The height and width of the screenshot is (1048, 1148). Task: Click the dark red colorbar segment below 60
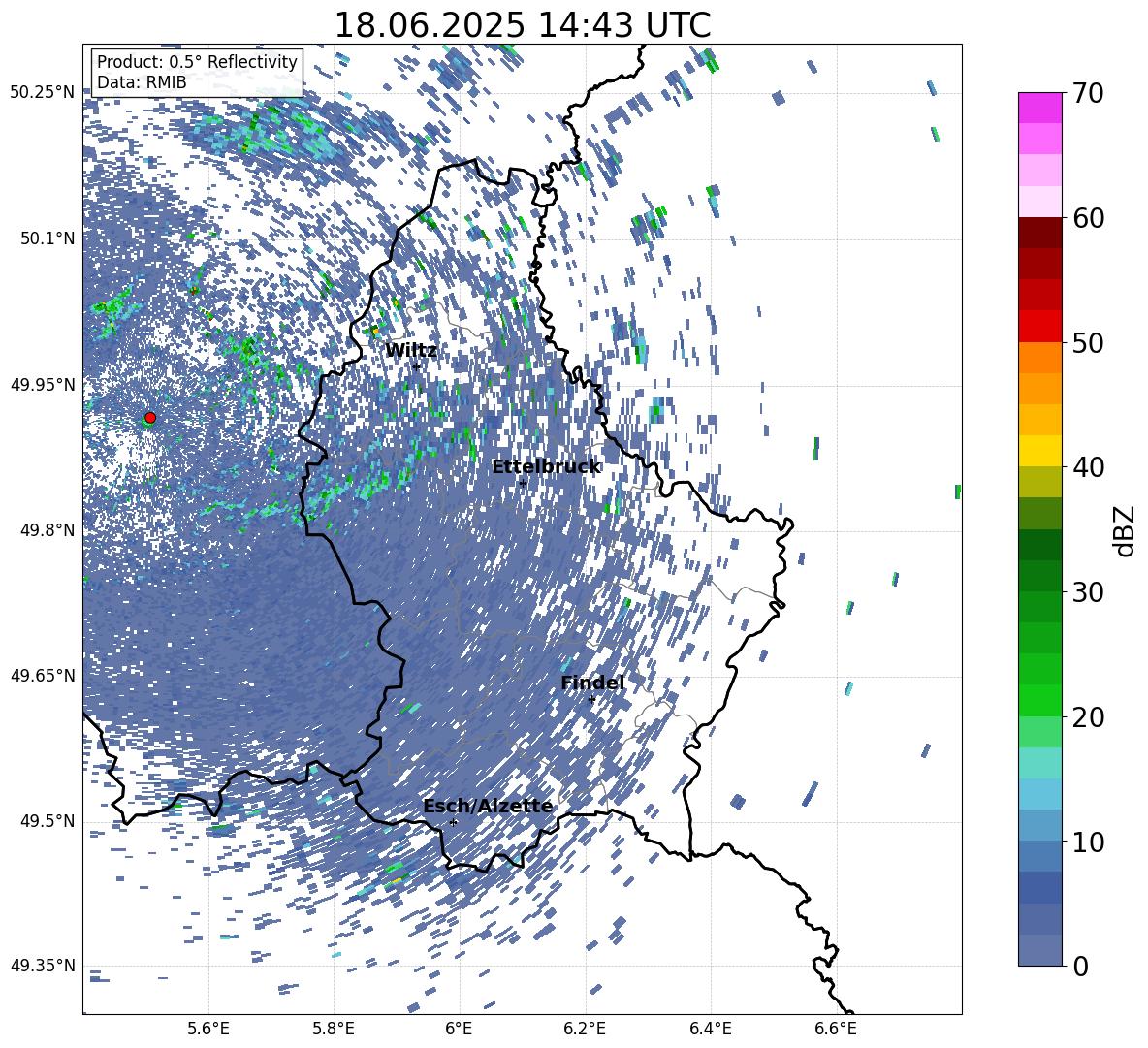click(1039, 233)
